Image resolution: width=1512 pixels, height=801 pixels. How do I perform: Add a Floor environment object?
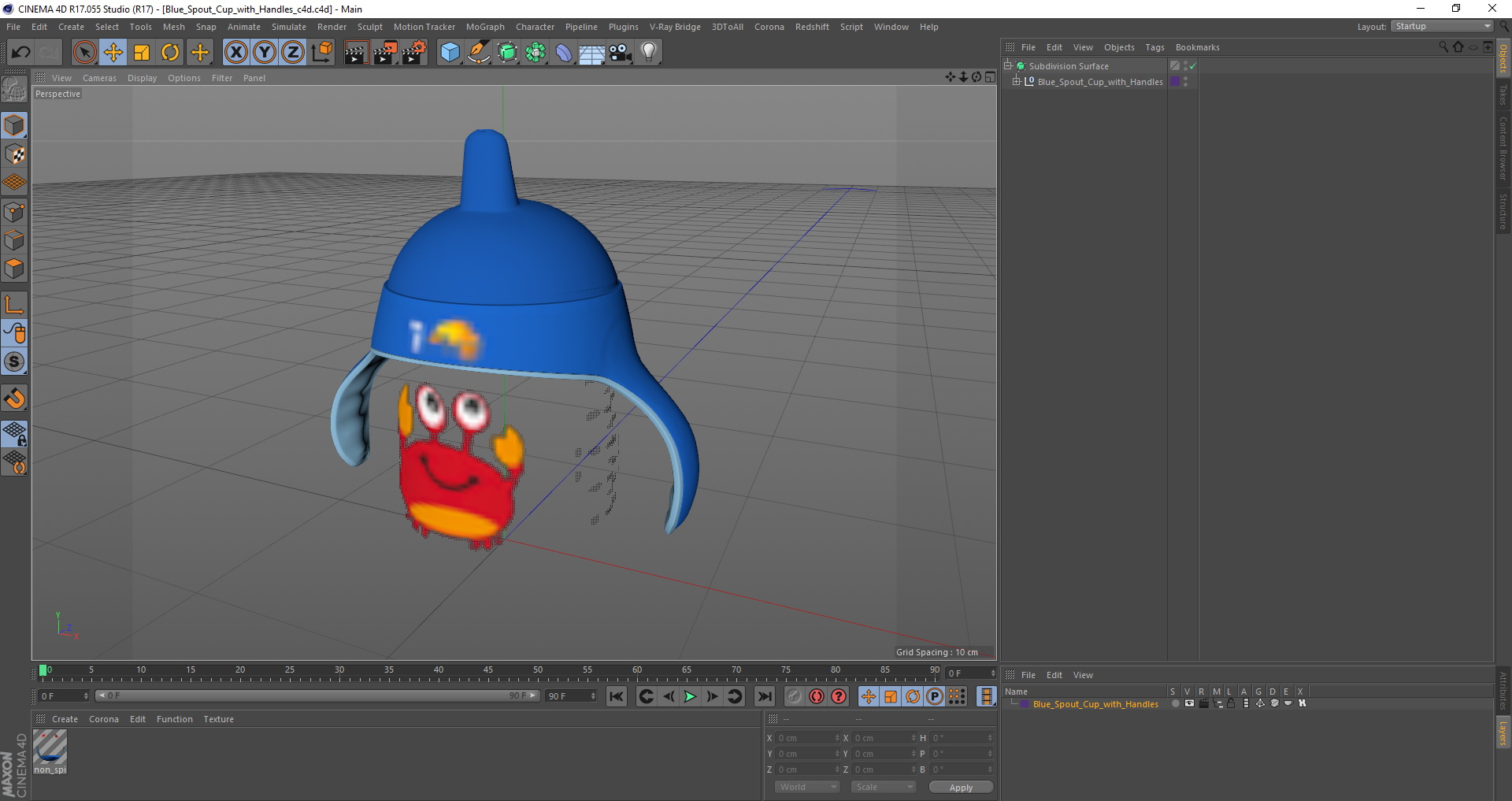[x=592, y=53]
